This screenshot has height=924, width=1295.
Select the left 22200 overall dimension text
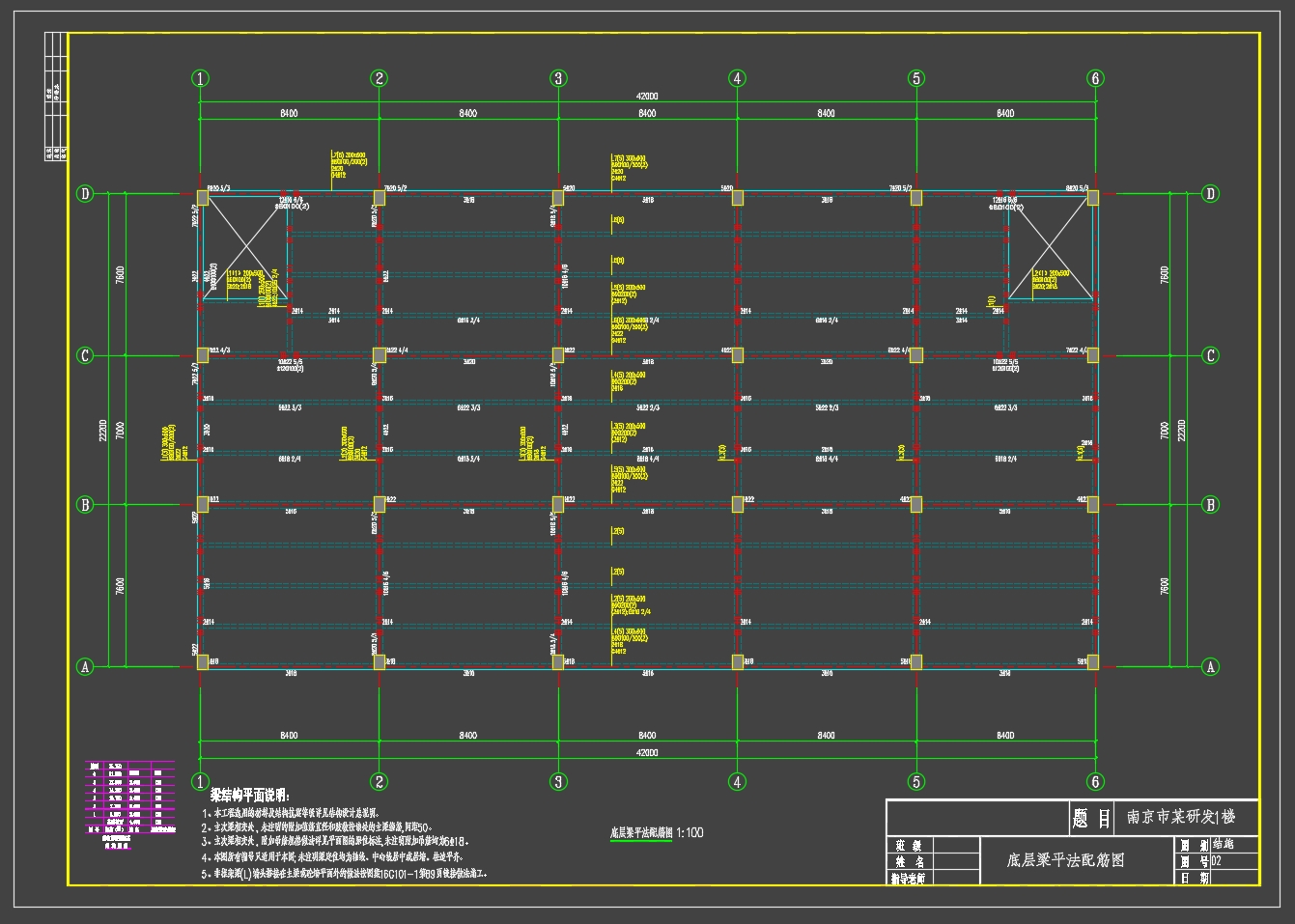click(x=103, y=431)
